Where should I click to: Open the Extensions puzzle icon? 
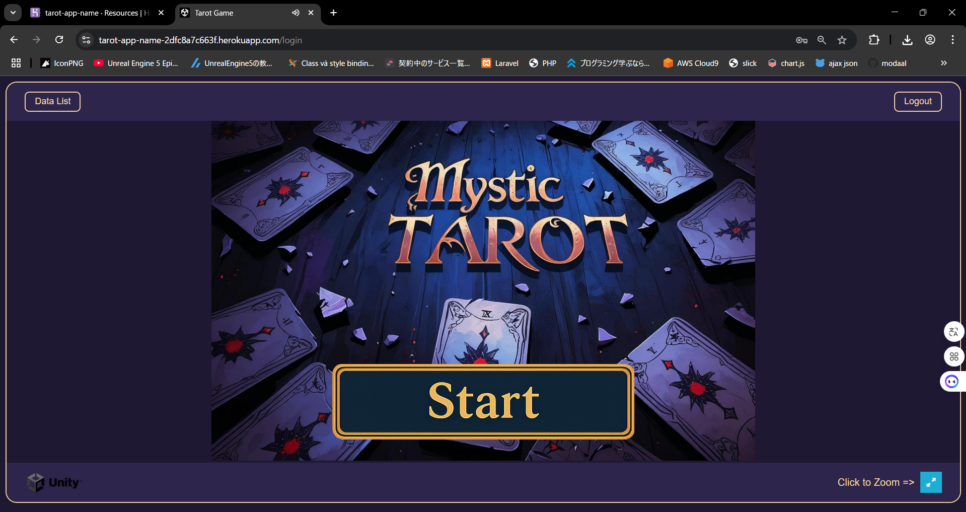tap(874, 40)
